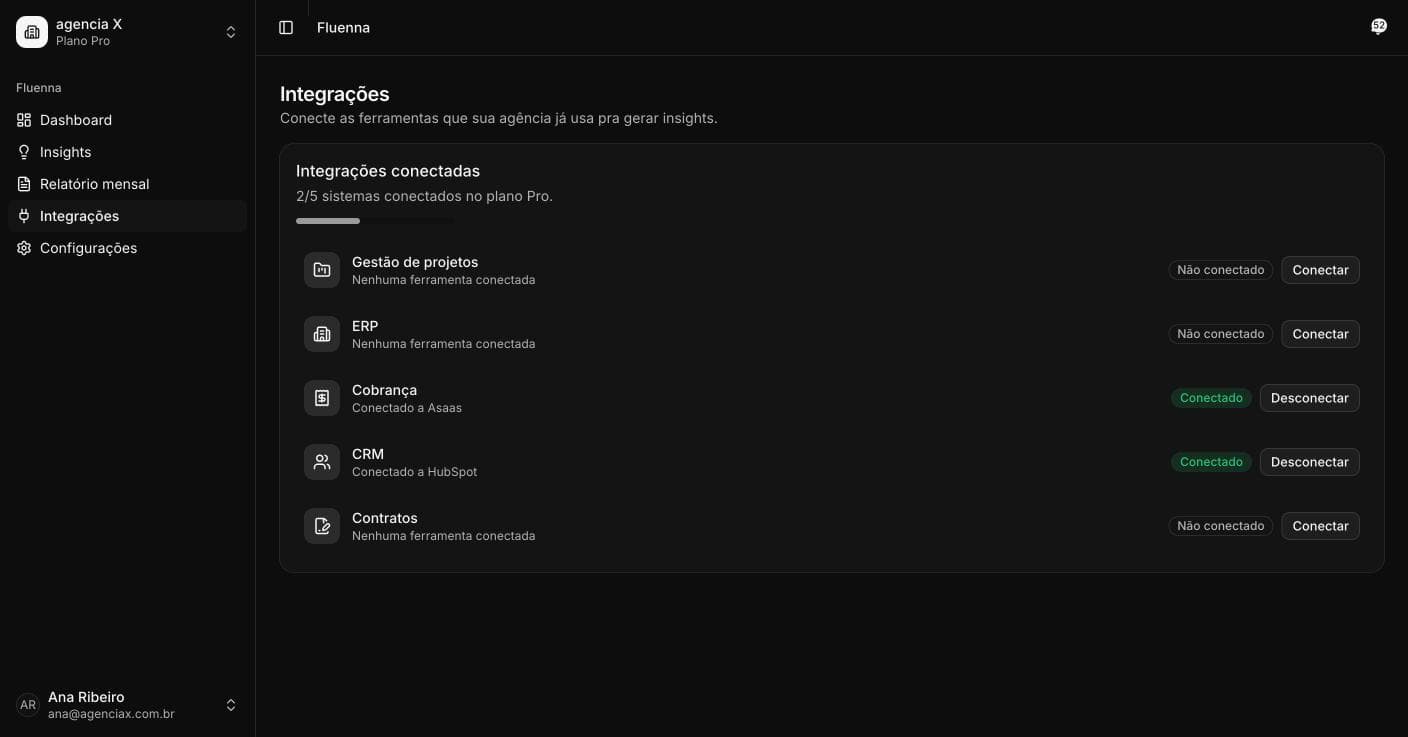Open the Dashboard page
The image size is (1408, 737).
pos(127,120)
